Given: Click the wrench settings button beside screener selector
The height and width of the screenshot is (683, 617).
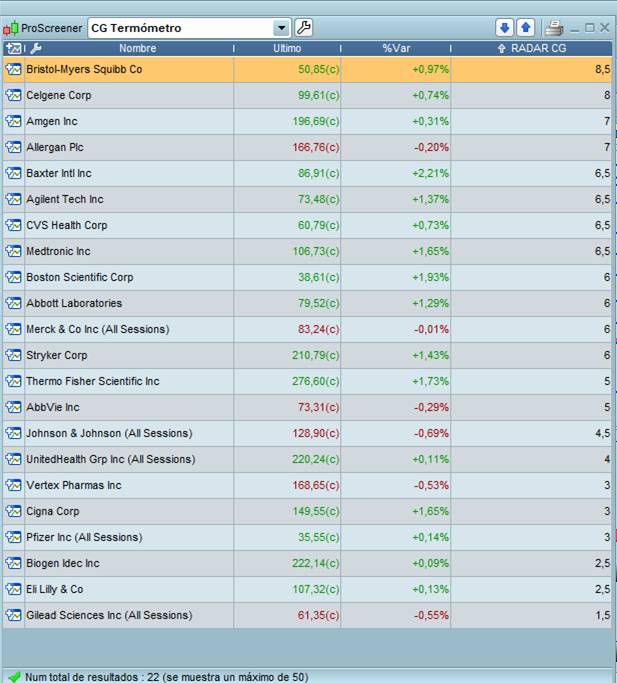Looking at the screenshot, I should (304, 28).
